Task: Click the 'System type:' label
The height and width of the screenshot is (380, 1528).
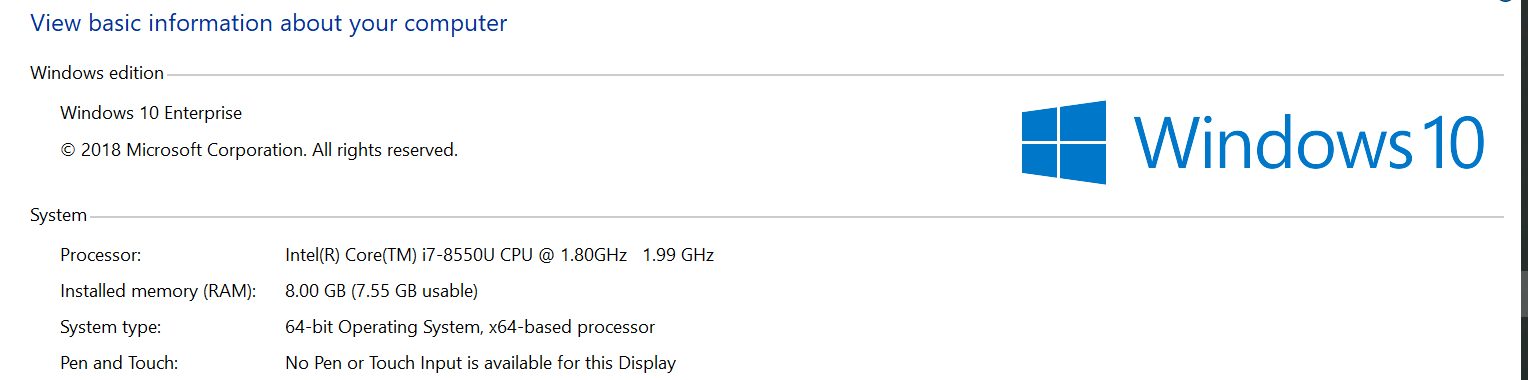Action: [110, 327]
